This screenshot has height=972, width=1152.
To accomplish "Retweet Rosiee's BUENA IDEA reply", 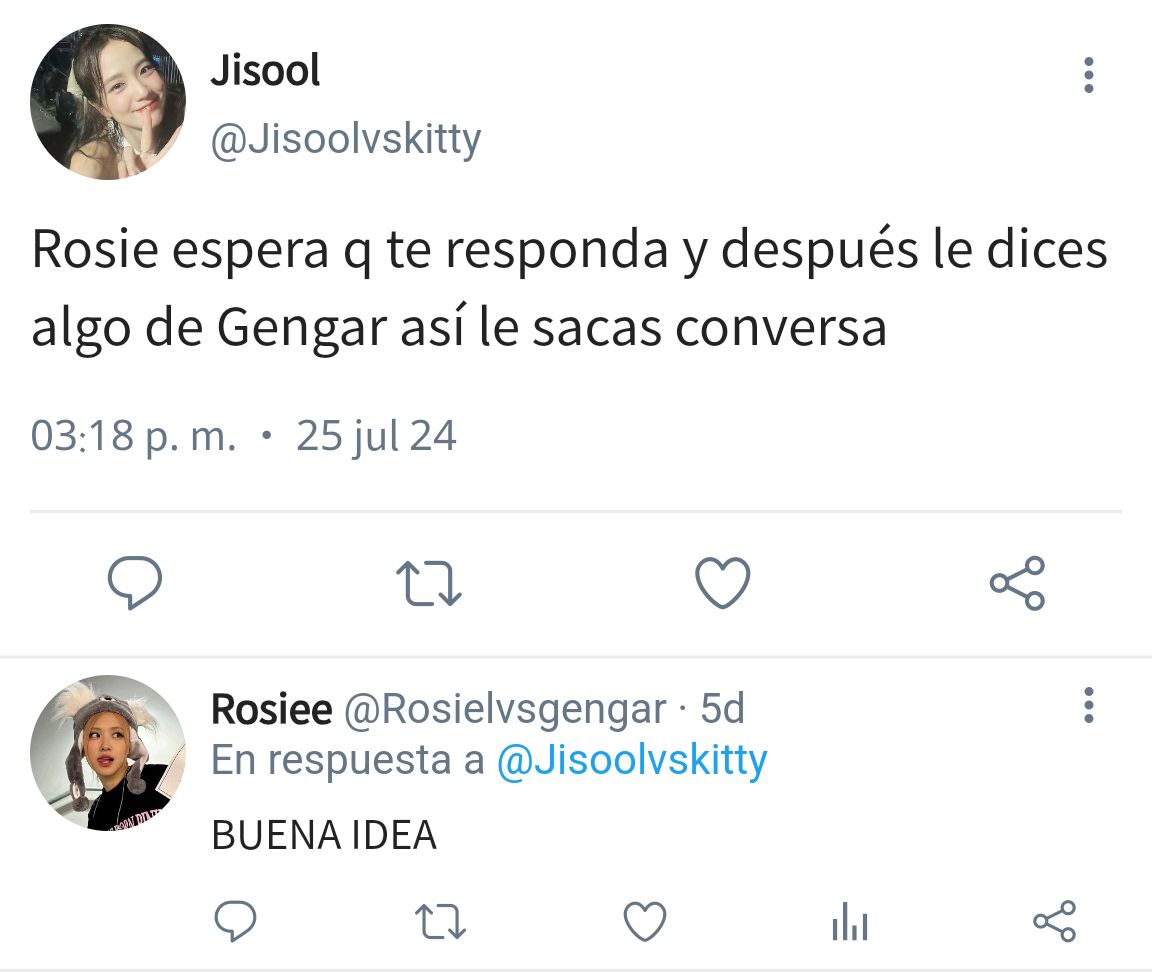I will [x=440, y=921].
